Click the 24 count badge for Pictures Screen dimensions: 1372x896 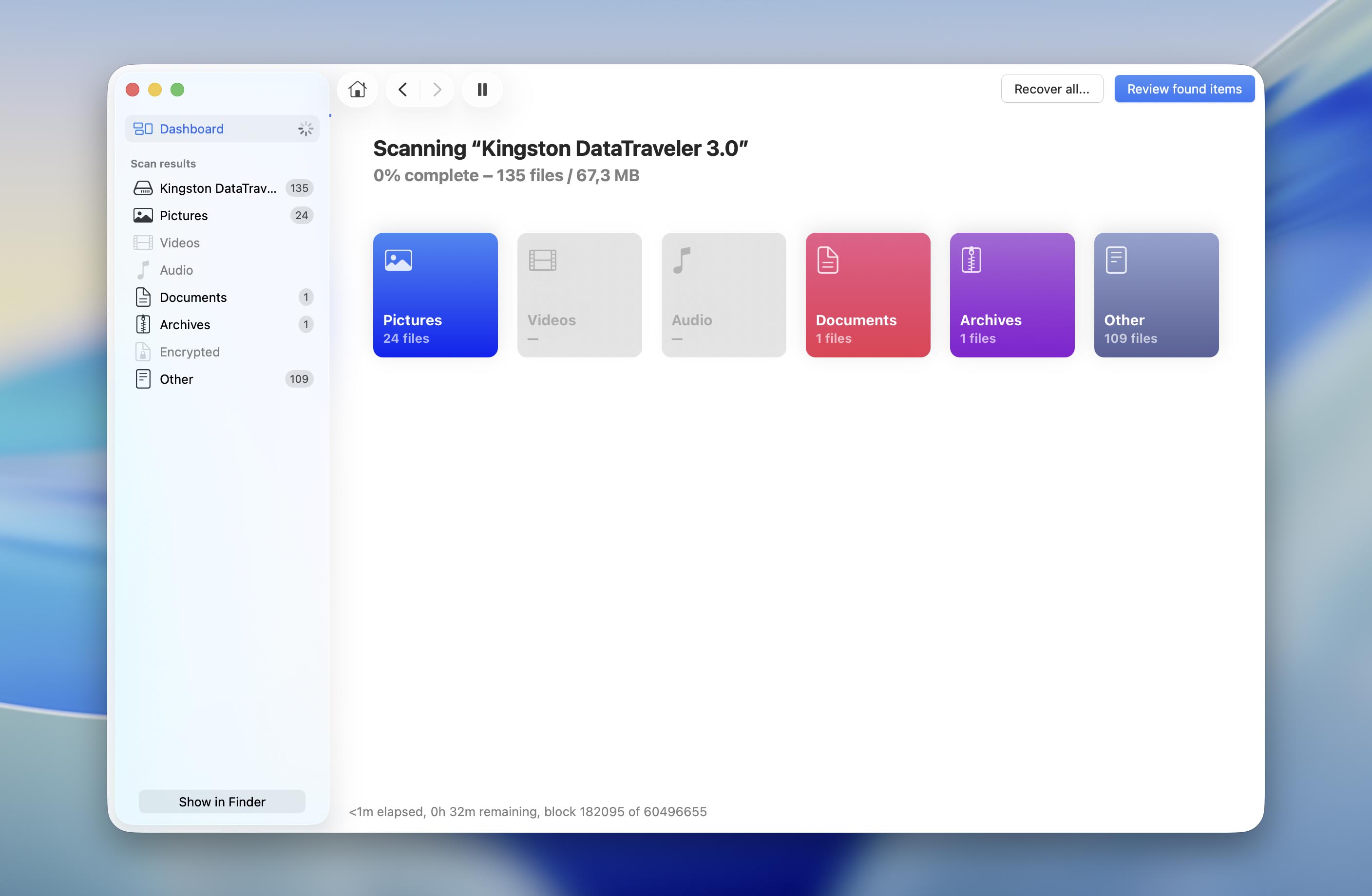click(302, 216)
